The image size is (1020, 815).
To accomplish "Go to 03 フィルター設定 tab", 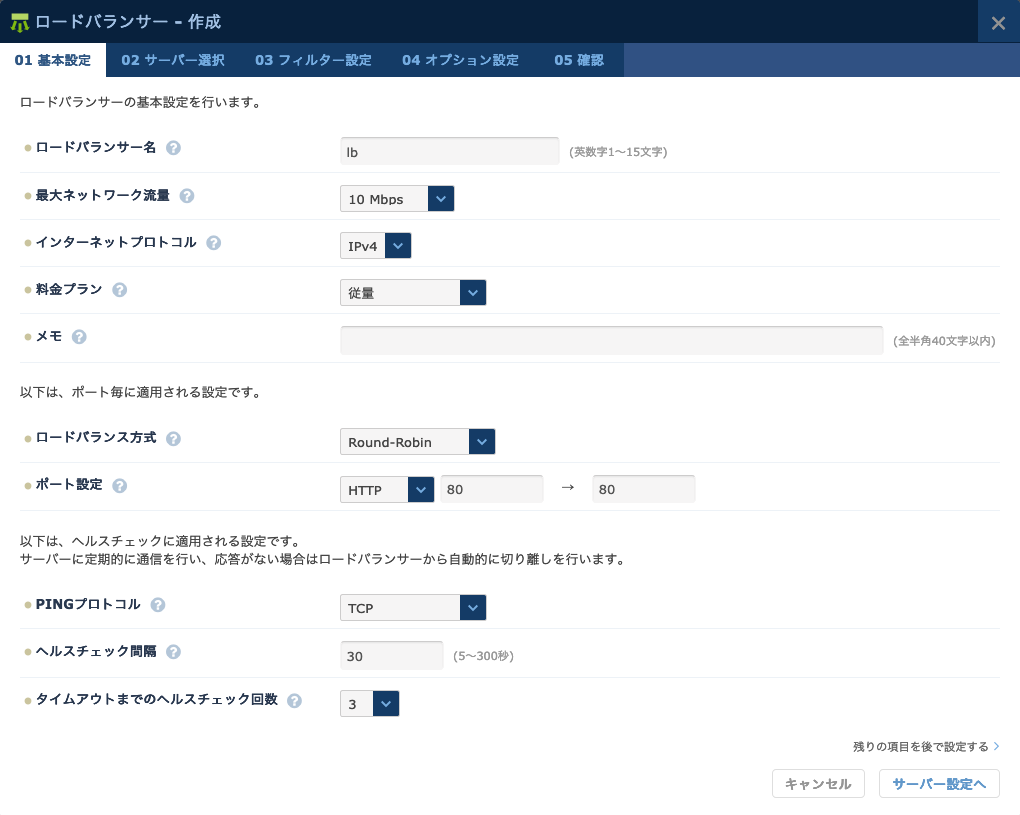I will click(x=313, y=60).
